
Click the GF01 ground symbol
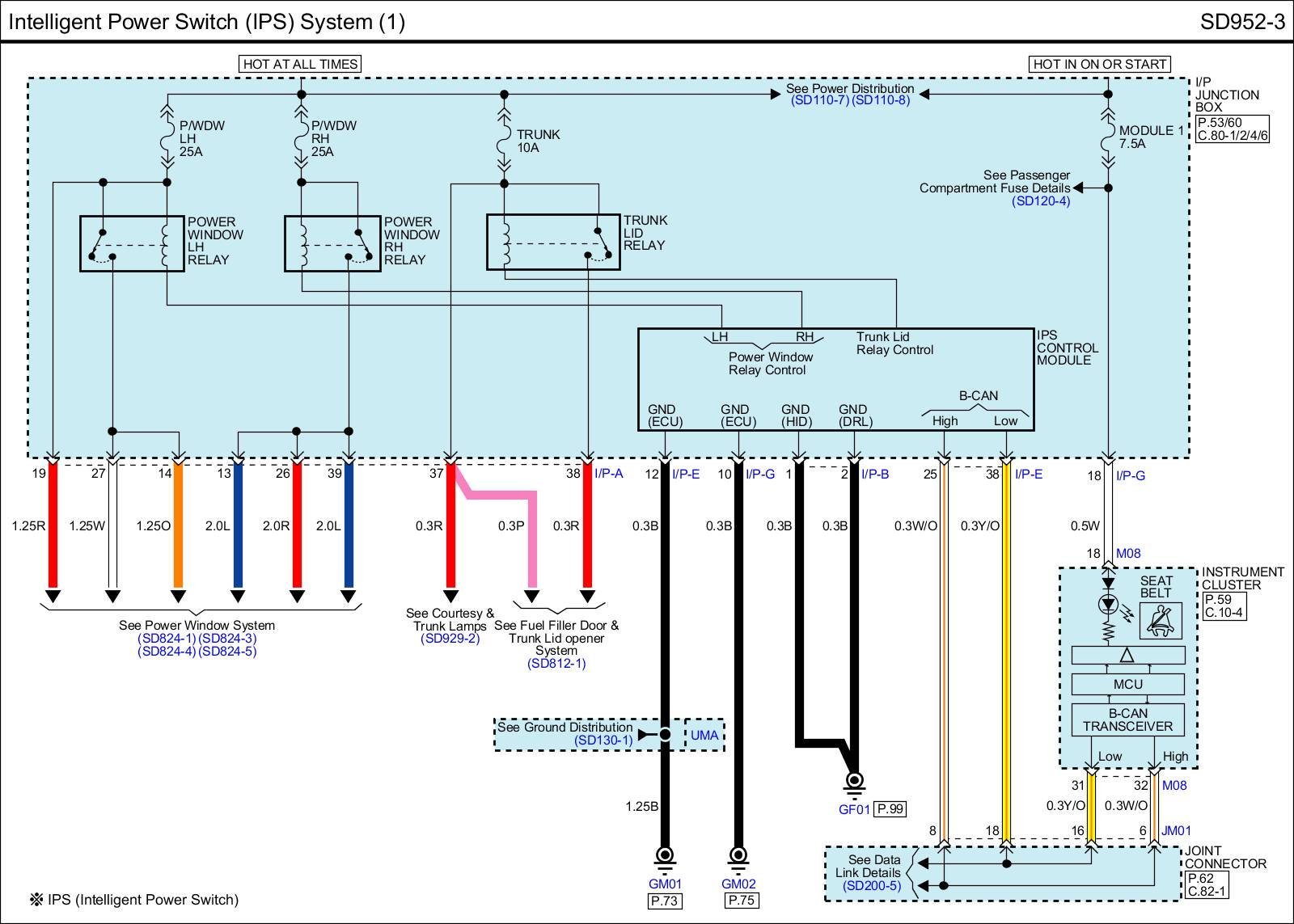[x=854, y=782]
